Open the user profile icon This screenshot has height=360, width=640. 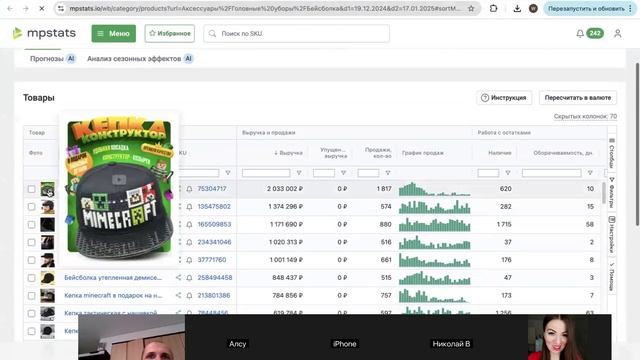[618, 33]
